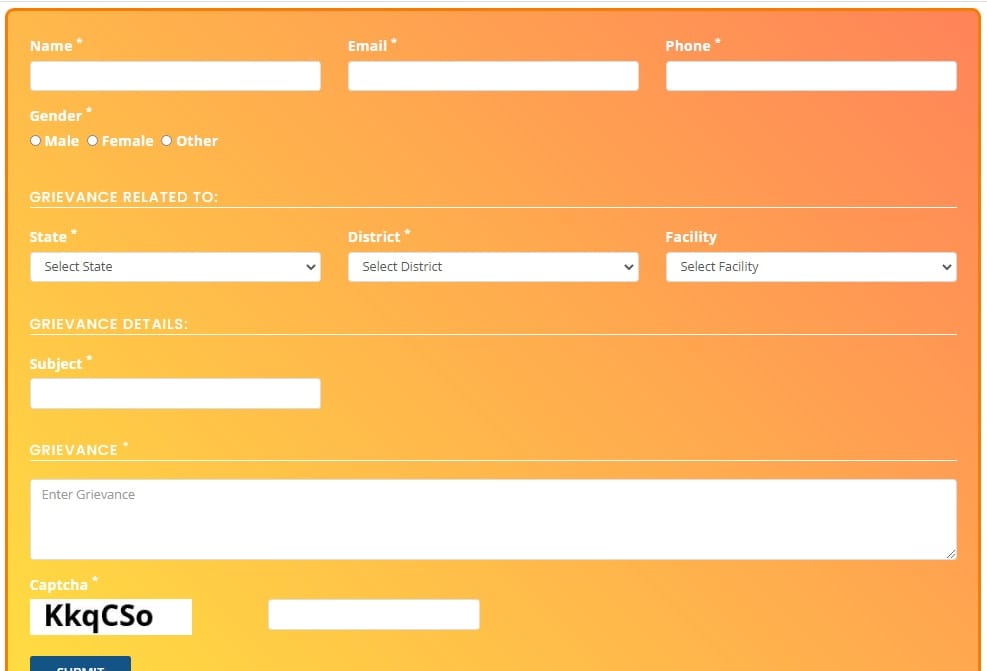This screenshot has width=987, height=671.
Task: Pick the Other gender radio button
Action: [x=167, y=141]
